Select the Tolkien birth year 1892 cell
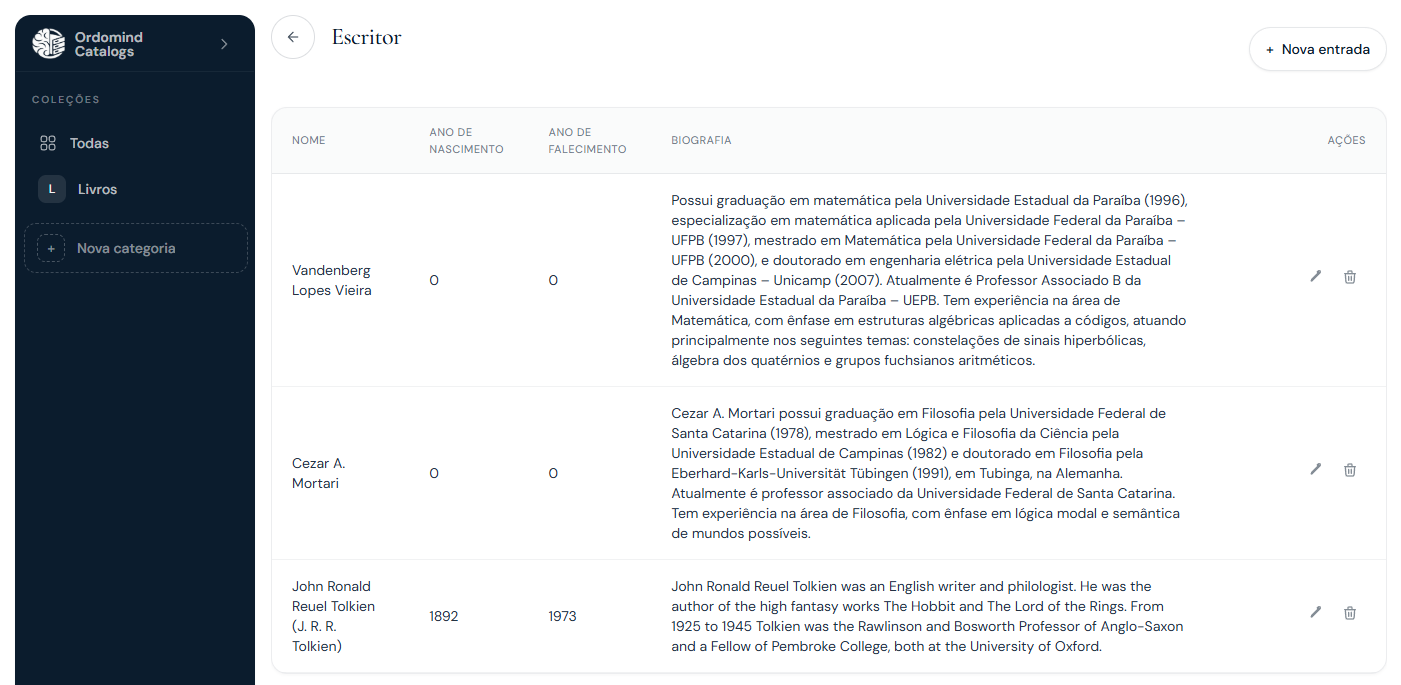Viewport: 1401px width, 685px height. 444,616
